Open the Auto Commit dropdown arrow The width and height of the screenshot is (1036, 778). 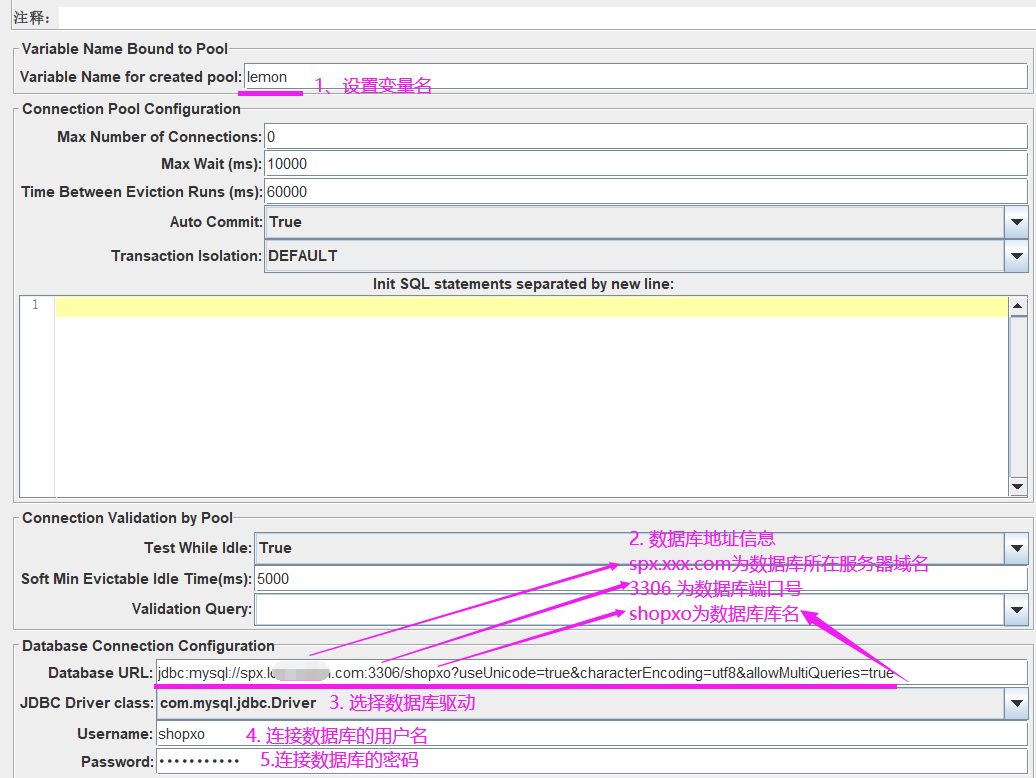[x=1016, y=222]
